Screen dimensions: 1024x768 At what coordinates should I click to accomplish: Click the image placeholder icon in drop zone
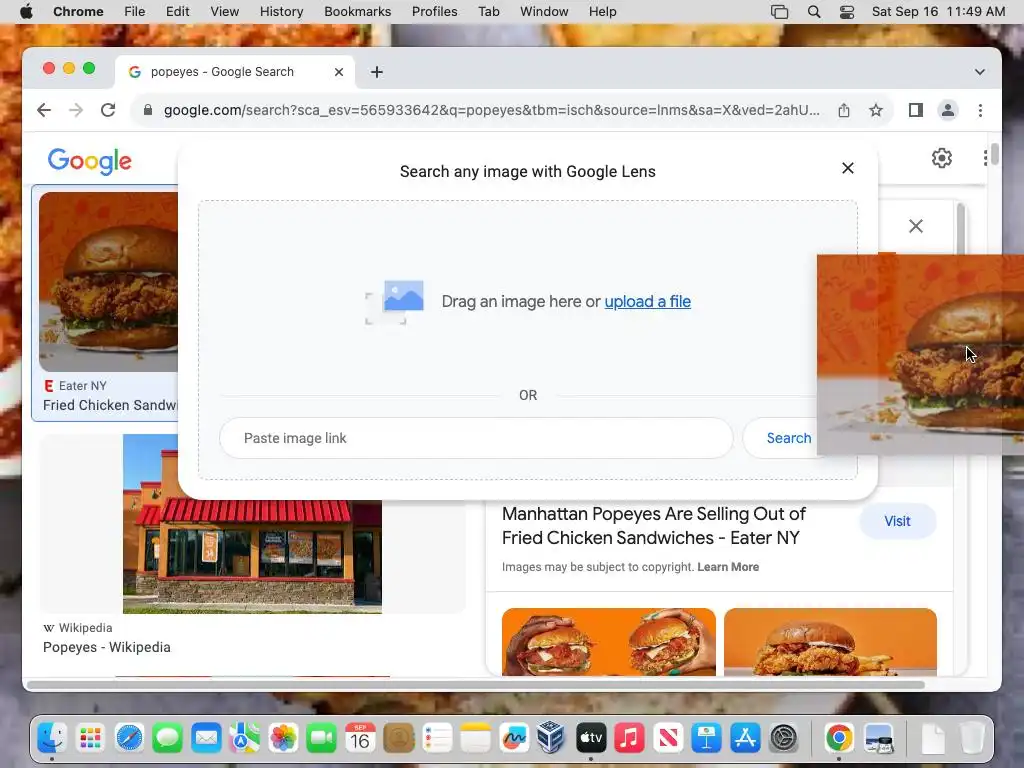point(395,302)
